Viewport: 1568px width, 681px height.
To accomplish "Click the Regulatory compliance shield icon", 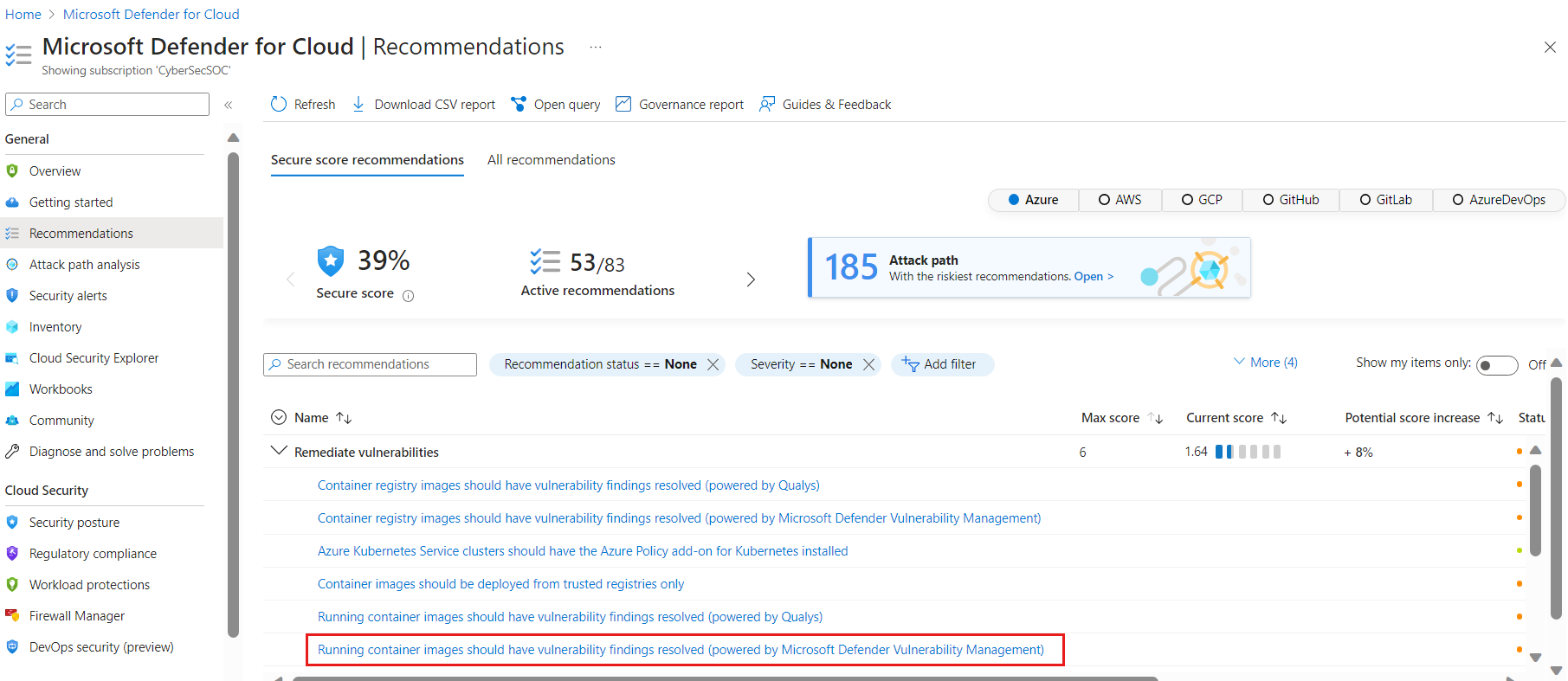I will [12, 553].
